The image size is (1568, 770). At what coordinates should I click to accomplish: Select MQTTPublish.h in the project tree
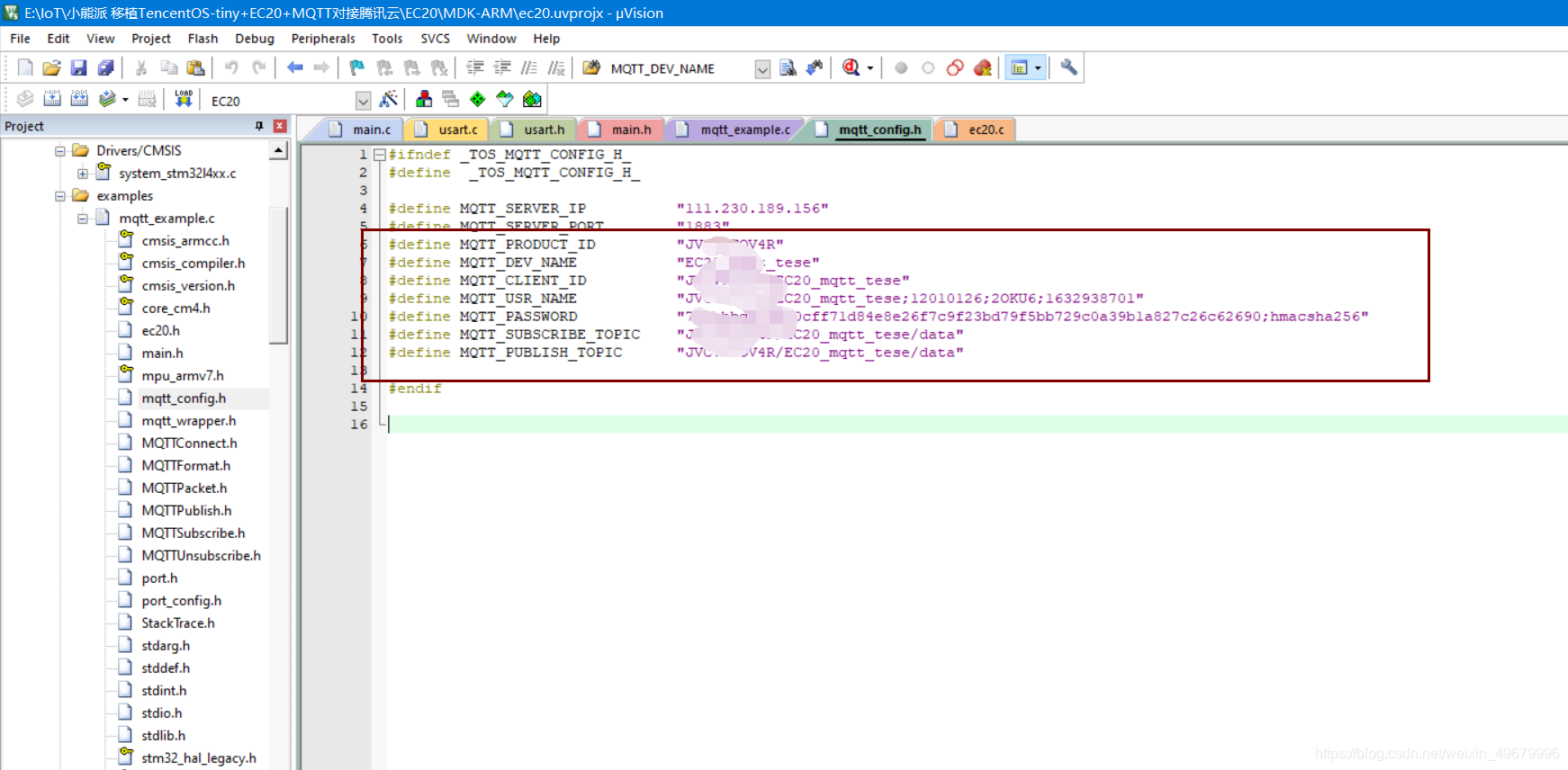click(x=186, y=511)
